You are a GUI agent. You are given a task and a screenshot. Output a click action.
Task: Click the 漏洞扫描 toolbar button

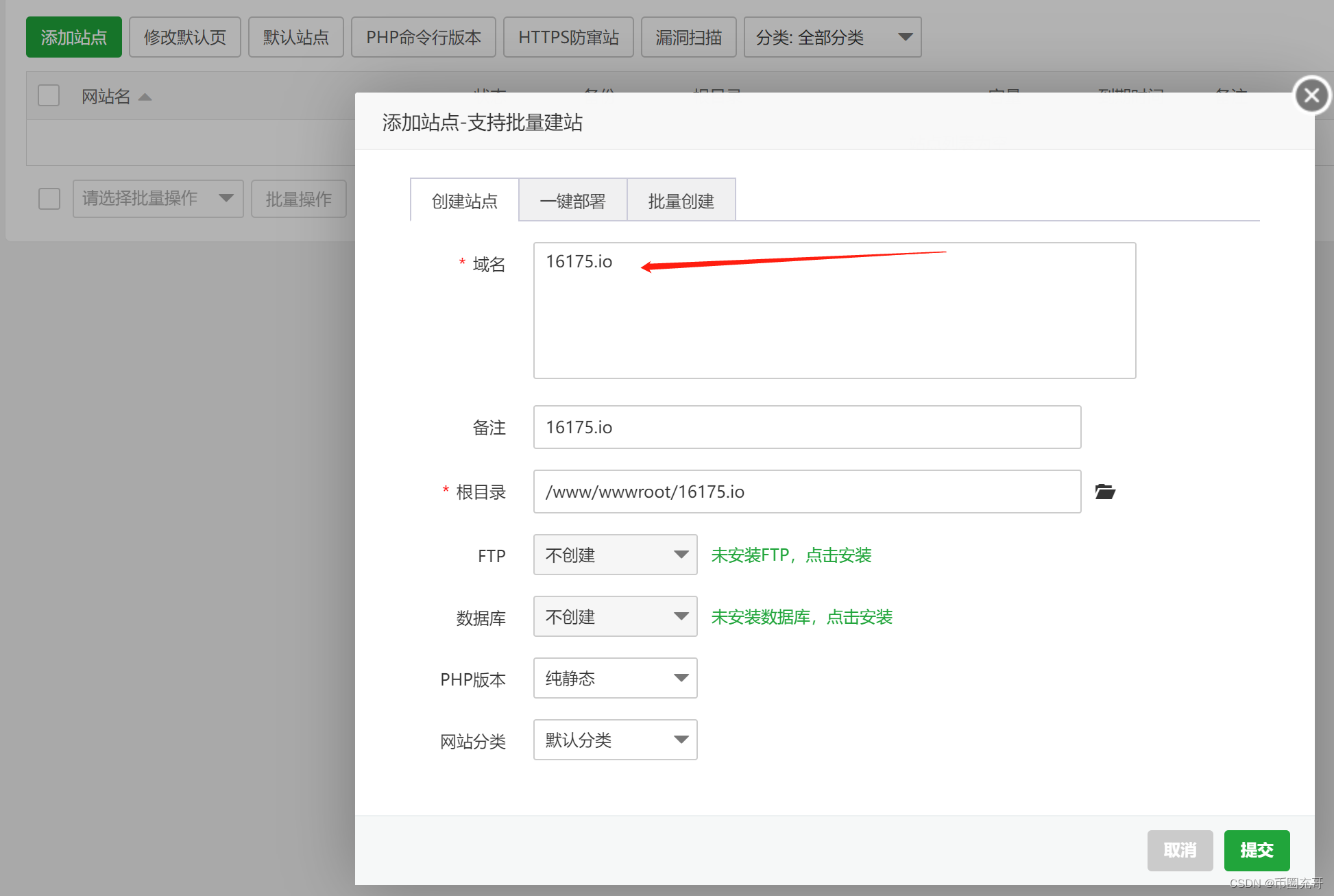(x=688, y=37)
